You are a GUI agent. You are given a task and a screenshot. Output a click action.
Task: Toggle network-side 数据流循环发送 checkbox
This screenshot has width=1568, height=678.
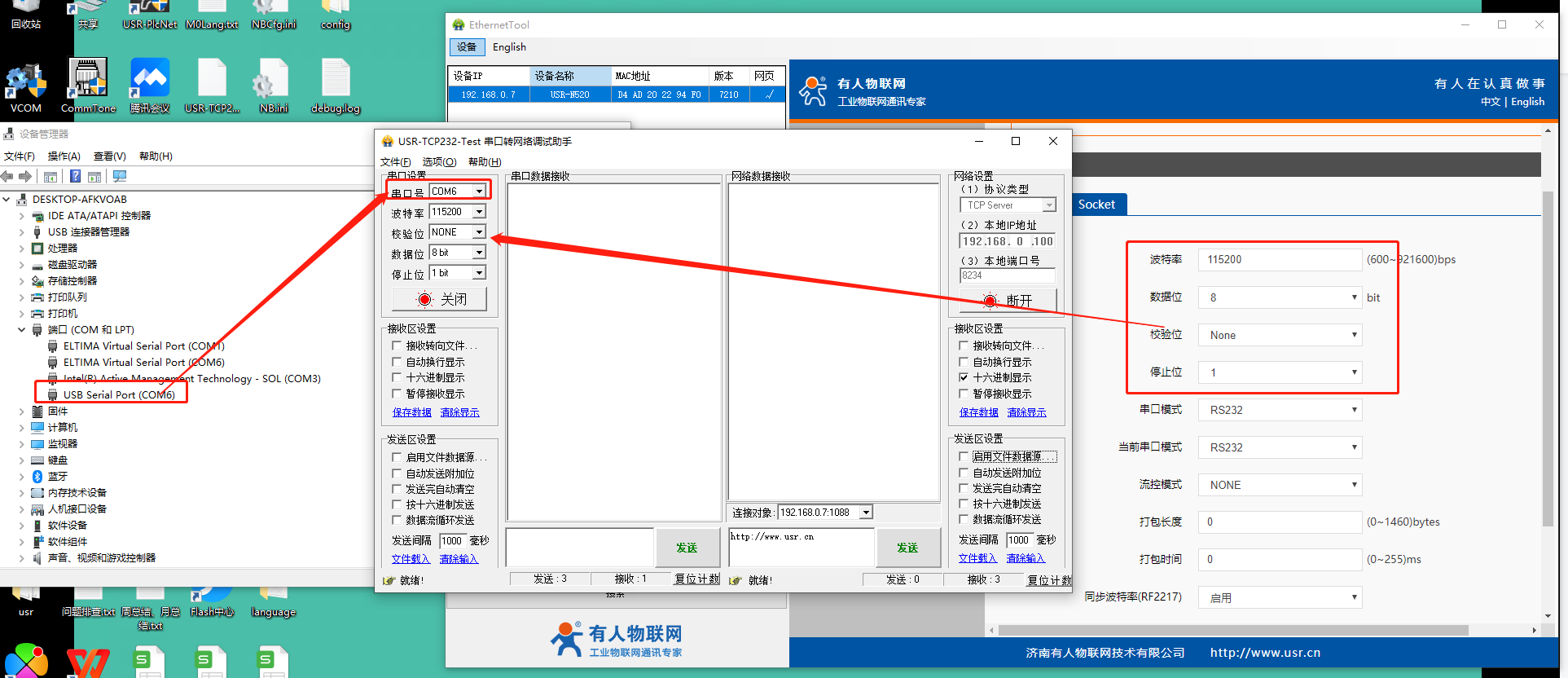pos(964,519)
